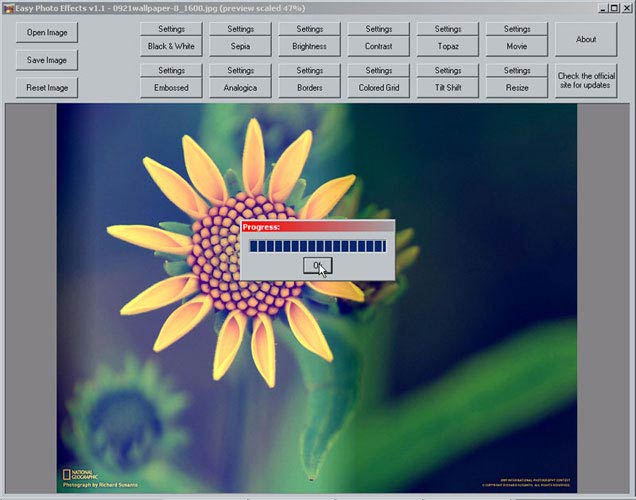Click the blue progress bar in dialog

pos(317,246)
